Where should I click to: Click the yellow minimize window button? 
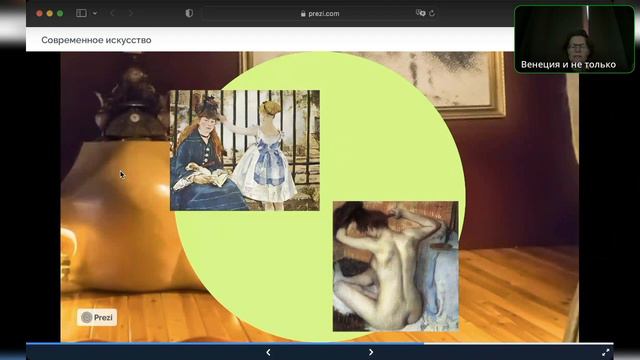50,13
